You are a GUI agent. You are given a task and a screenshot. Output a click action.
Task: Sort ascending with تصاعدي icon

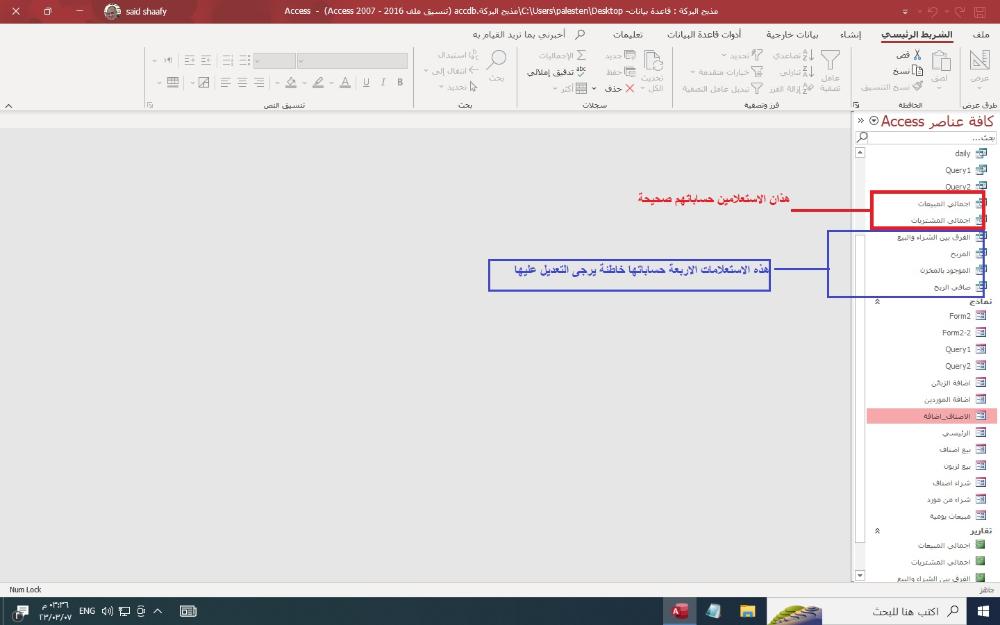(x=808, y=55)
